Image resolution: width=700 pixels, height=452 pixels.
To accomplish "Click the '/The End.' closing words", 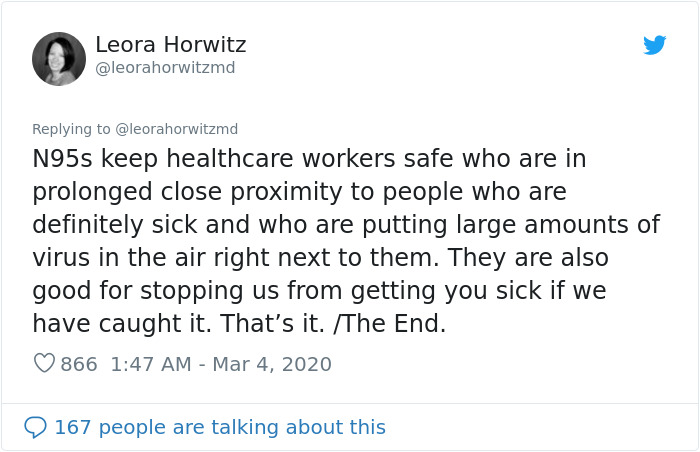I will [x=390, y=323].
